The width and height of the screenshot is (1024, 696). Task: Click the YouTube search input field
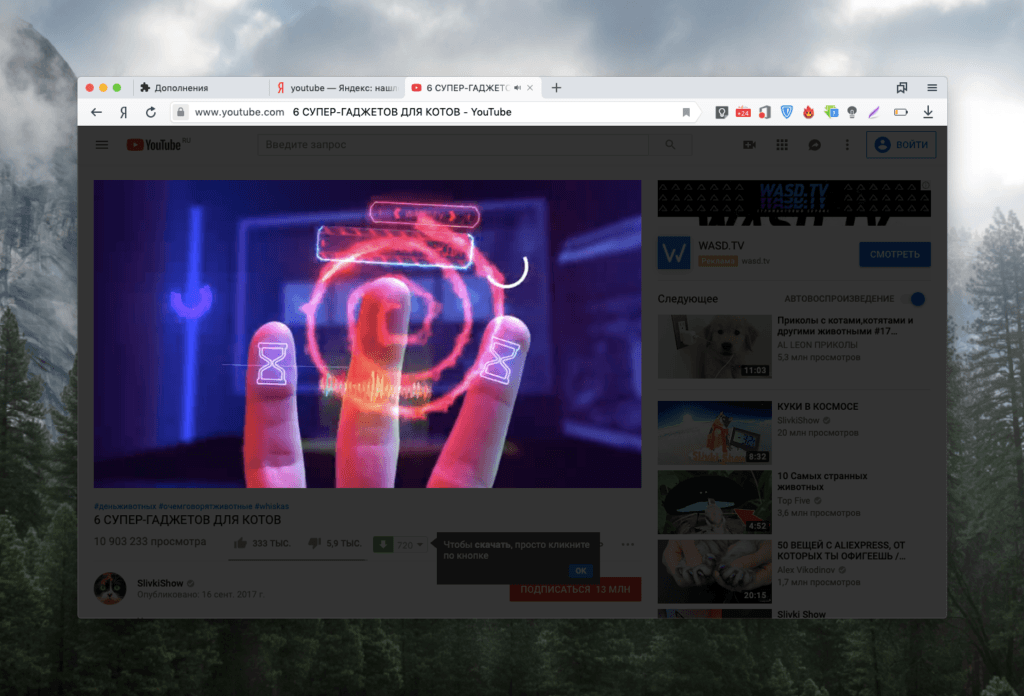click(x=453, y=144)
